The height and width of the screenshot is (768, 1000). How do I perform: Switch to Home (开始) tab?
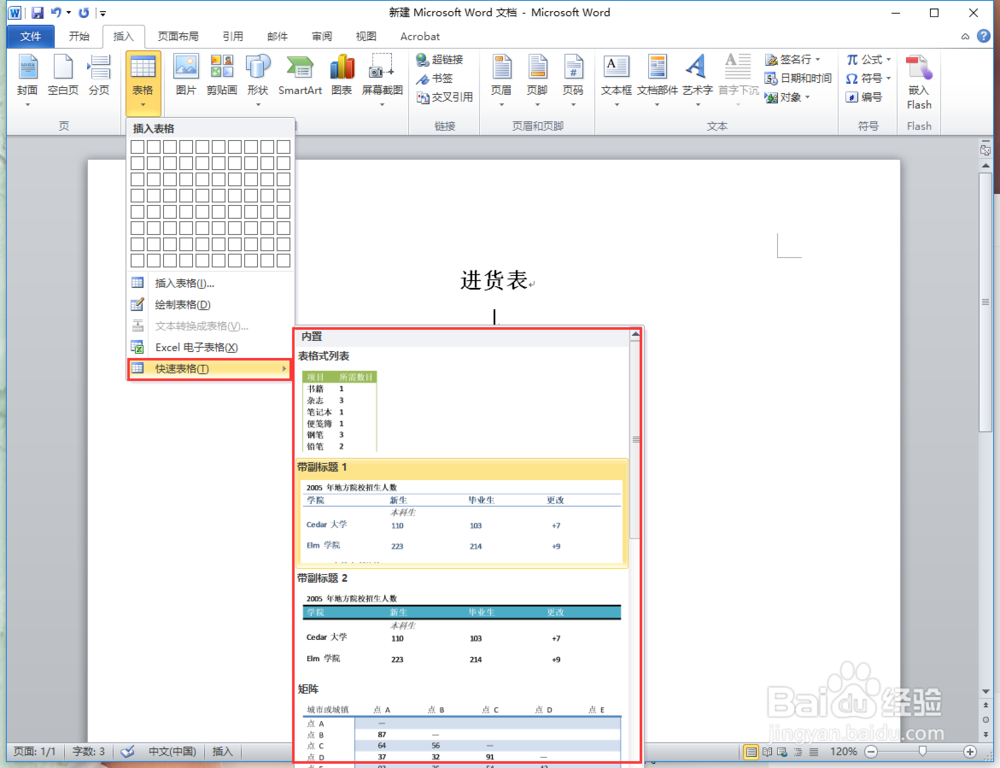[79, 36]
